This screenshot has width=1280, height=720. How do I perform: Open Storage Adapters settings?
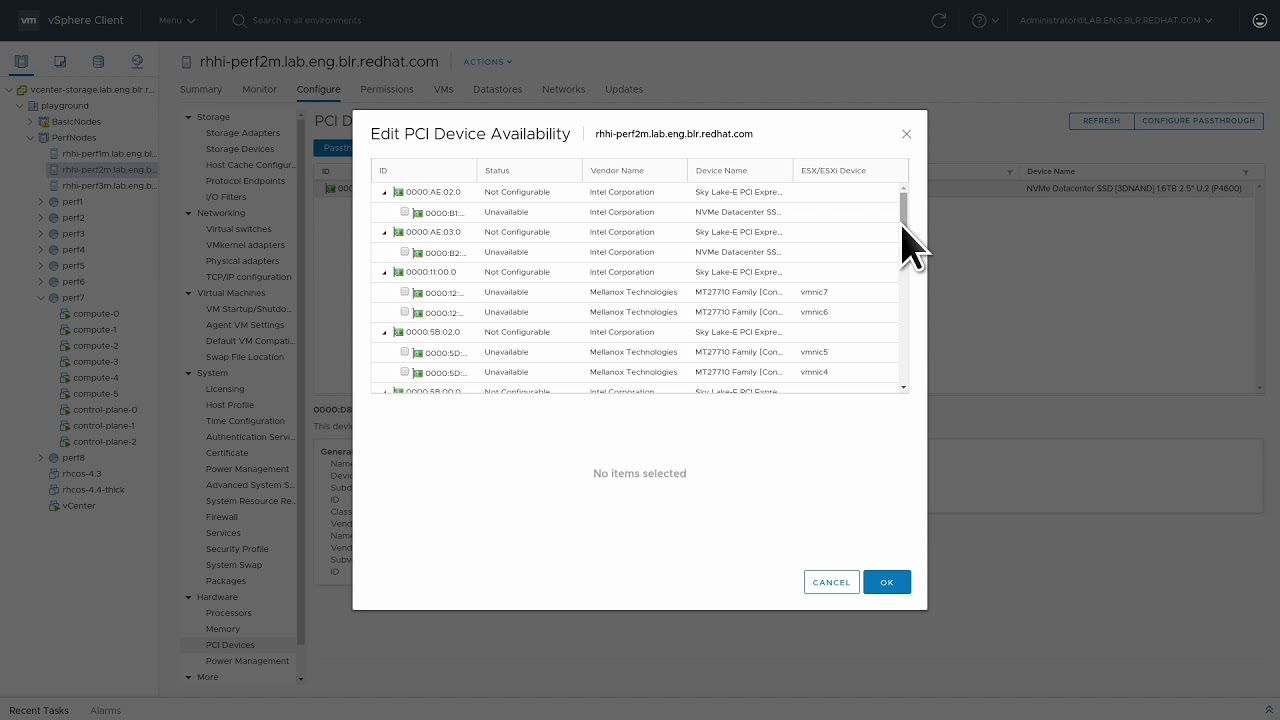tap(243, 133)
